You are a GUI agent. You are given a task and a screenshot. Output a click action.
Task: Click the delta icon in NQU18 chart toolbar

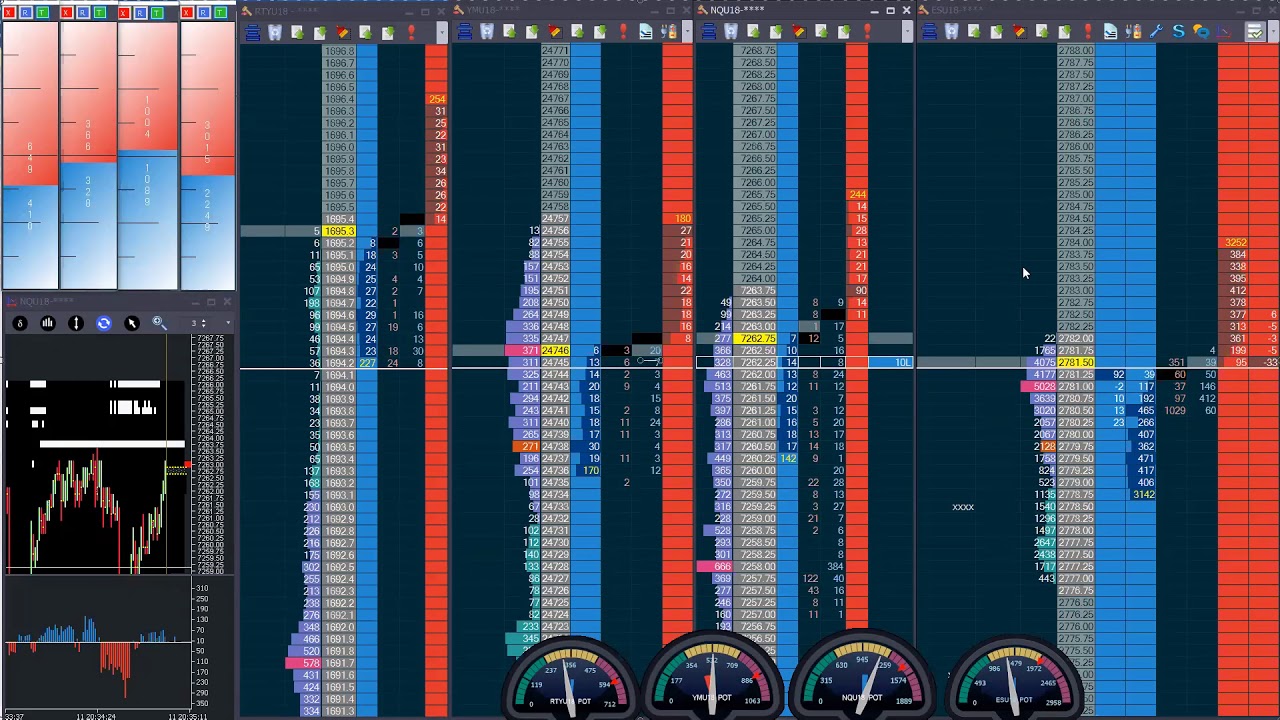tap(19, 323)
